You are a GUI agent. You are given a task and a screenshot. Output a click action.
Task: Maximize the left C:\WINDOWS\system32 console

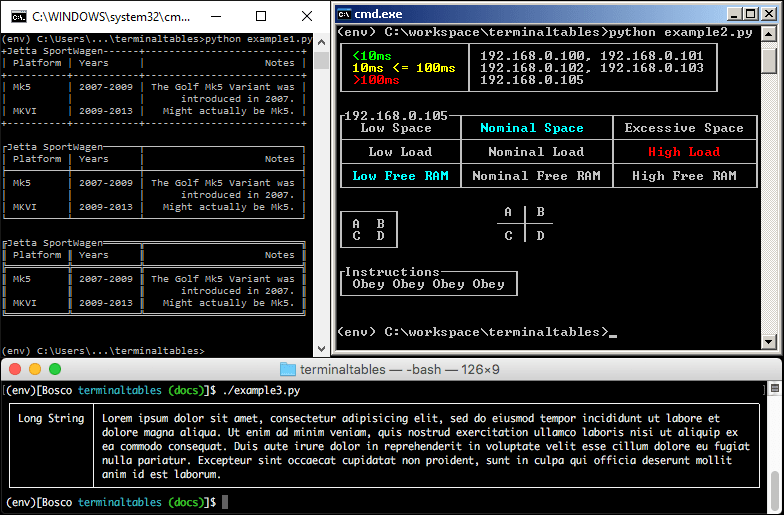click(260, 16)
